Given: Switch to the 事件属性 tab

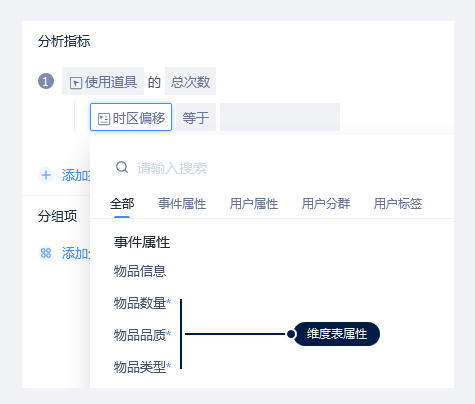Looking at the screenshot, I should coord(182,203).
